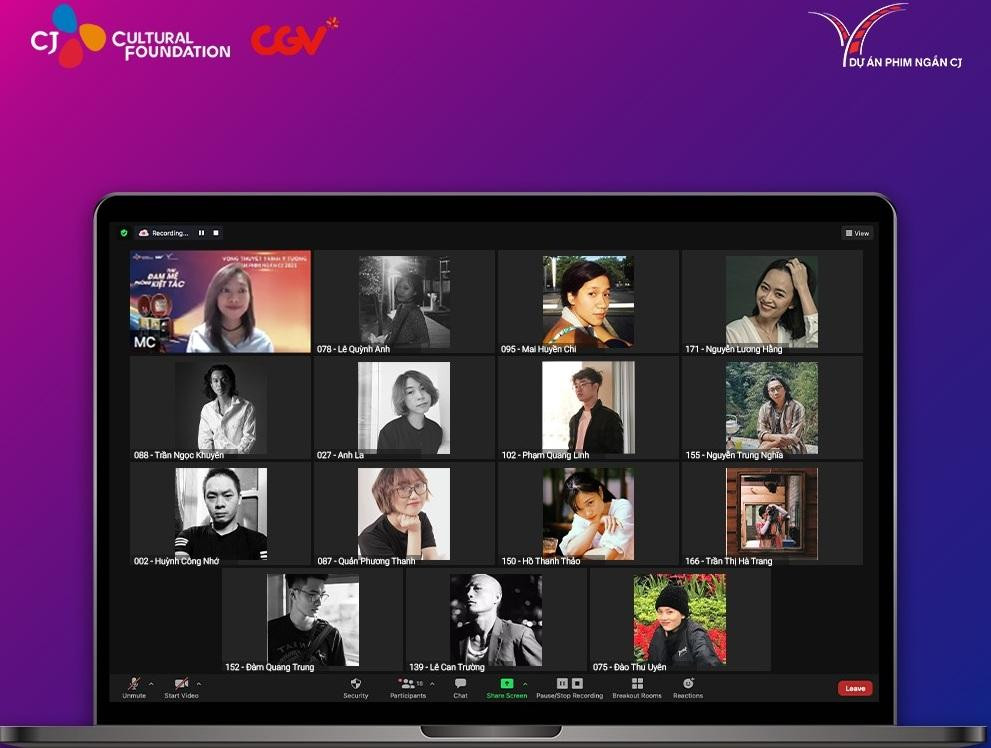Stop recording from the top-left indicator
This screenshot has height=748, width=991.
(x=215, y=233)
